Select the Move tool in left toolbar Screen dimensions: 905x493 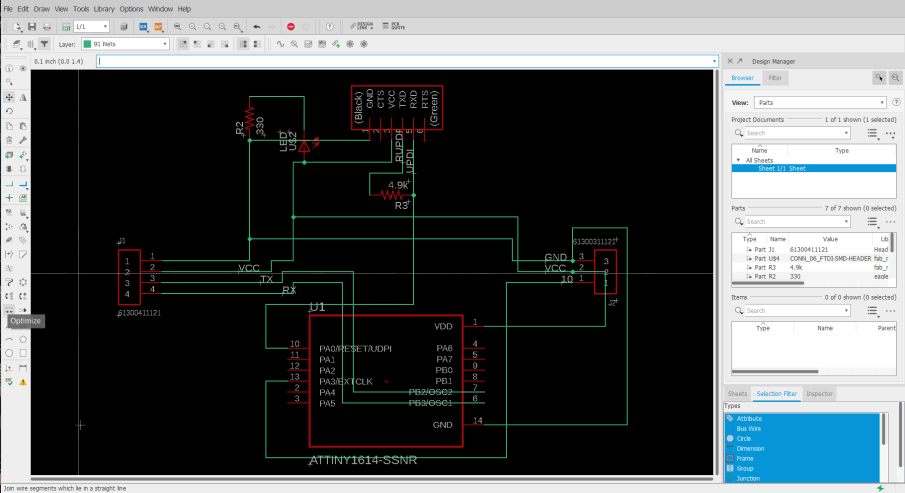[9, 97]
